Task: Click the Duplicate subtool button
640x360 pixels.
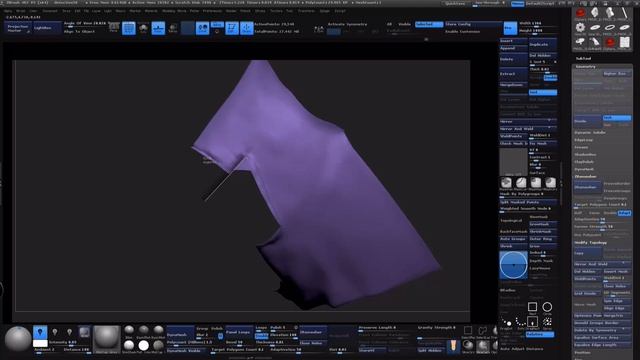Action: point(543,44)
